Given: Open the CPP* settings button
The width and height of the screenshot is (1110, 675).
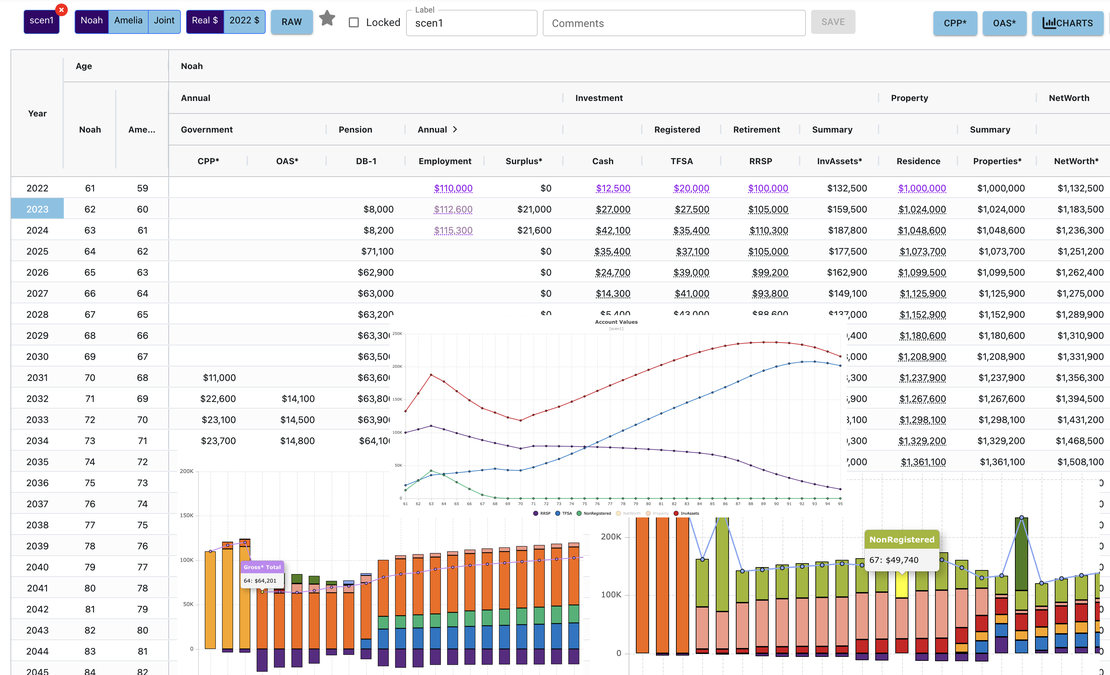Looking at the screenshot, I should tap(954, 23).
